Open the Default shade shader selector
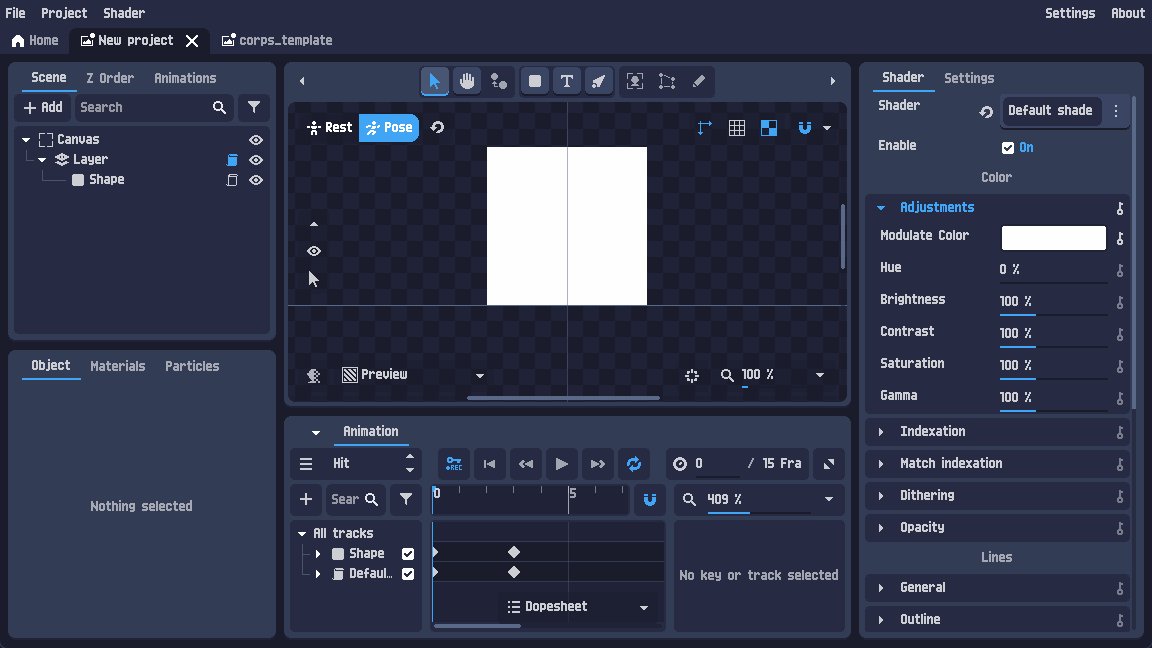The height and width of the screenshot is (648, 1152). [x=1051, y=111]
